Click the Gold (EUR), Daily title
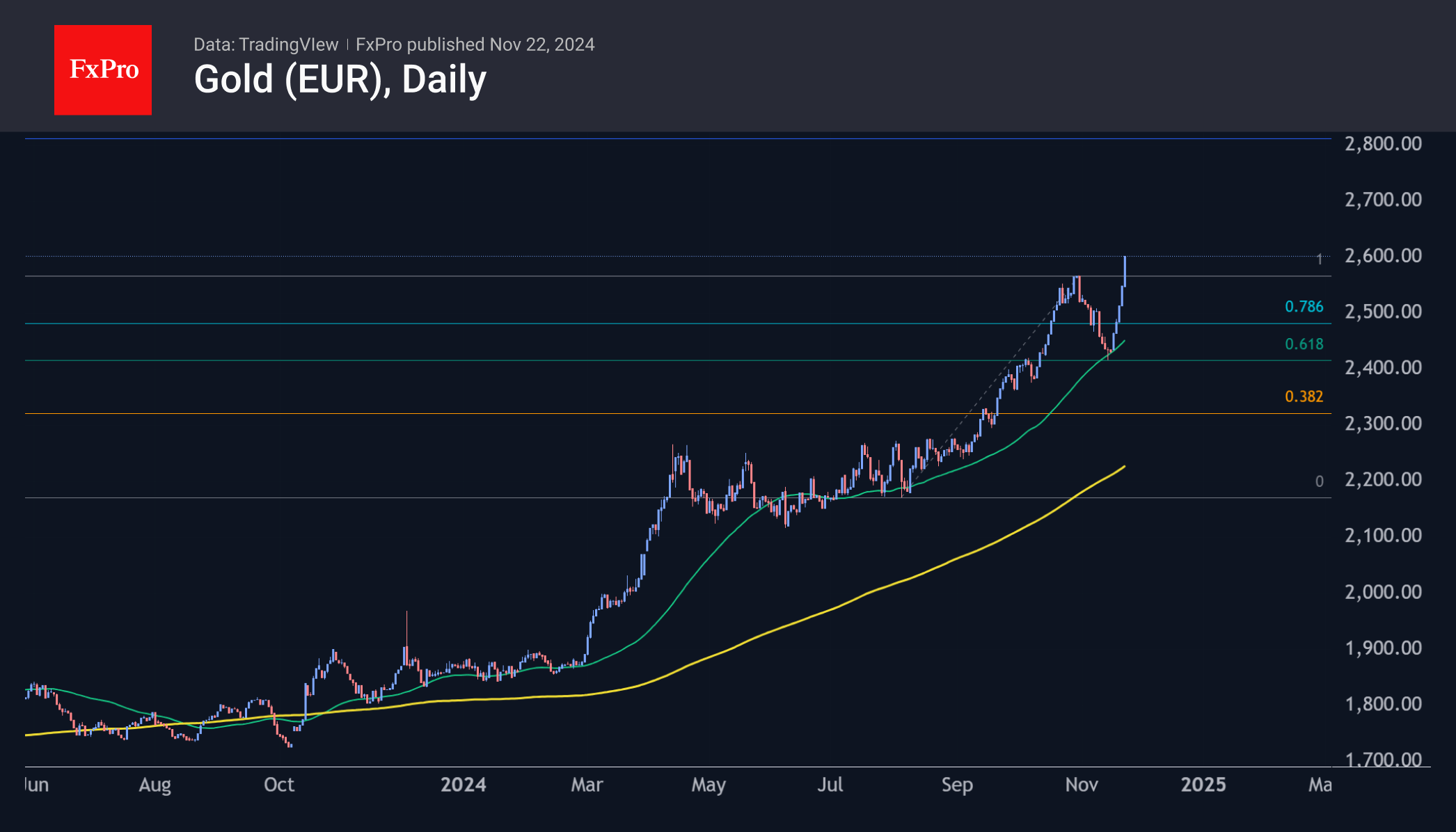The image size is (1456, 832). (340, 79)
